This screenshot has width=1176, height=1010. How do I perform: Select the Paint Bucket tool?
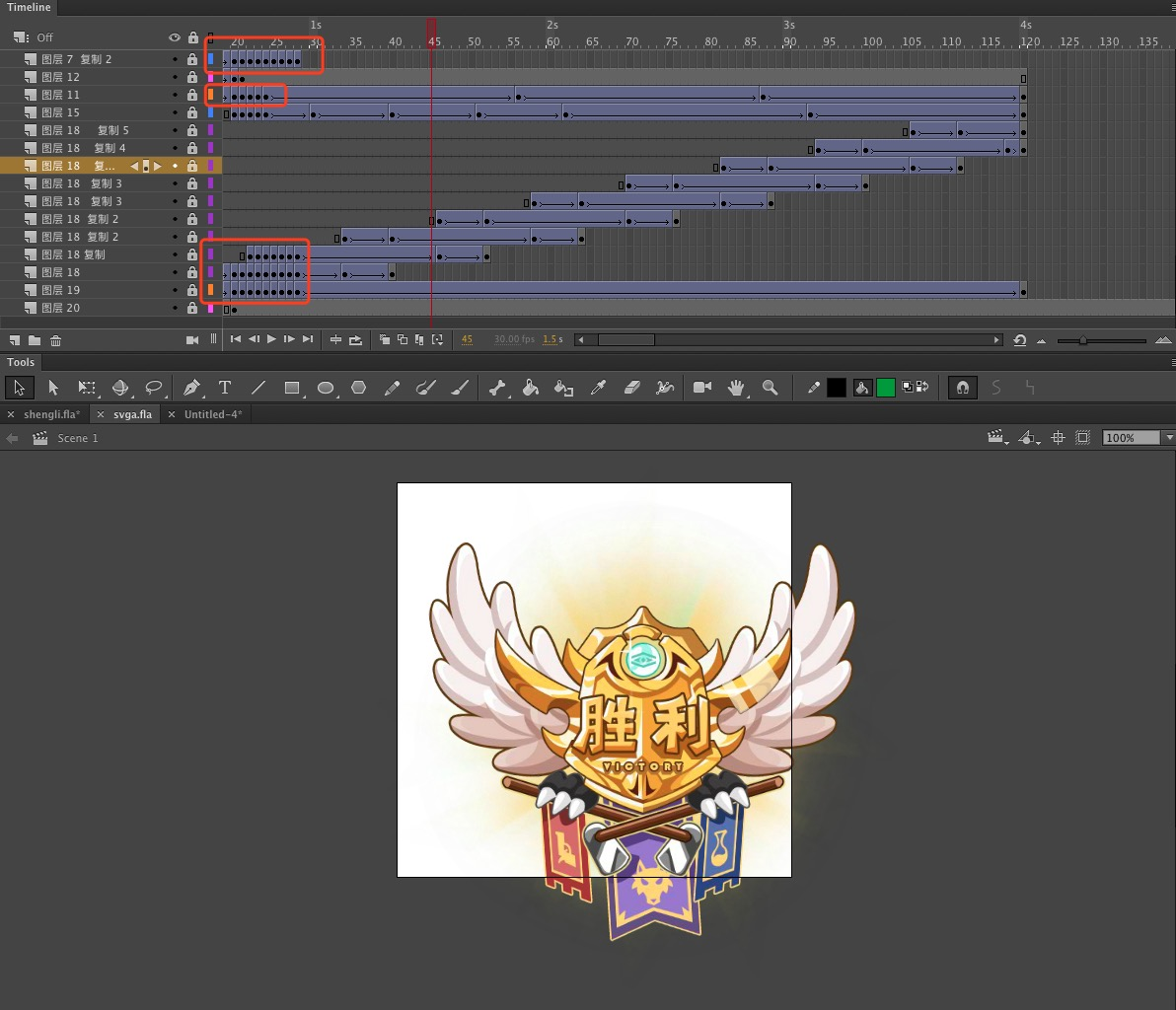[530, 388]
